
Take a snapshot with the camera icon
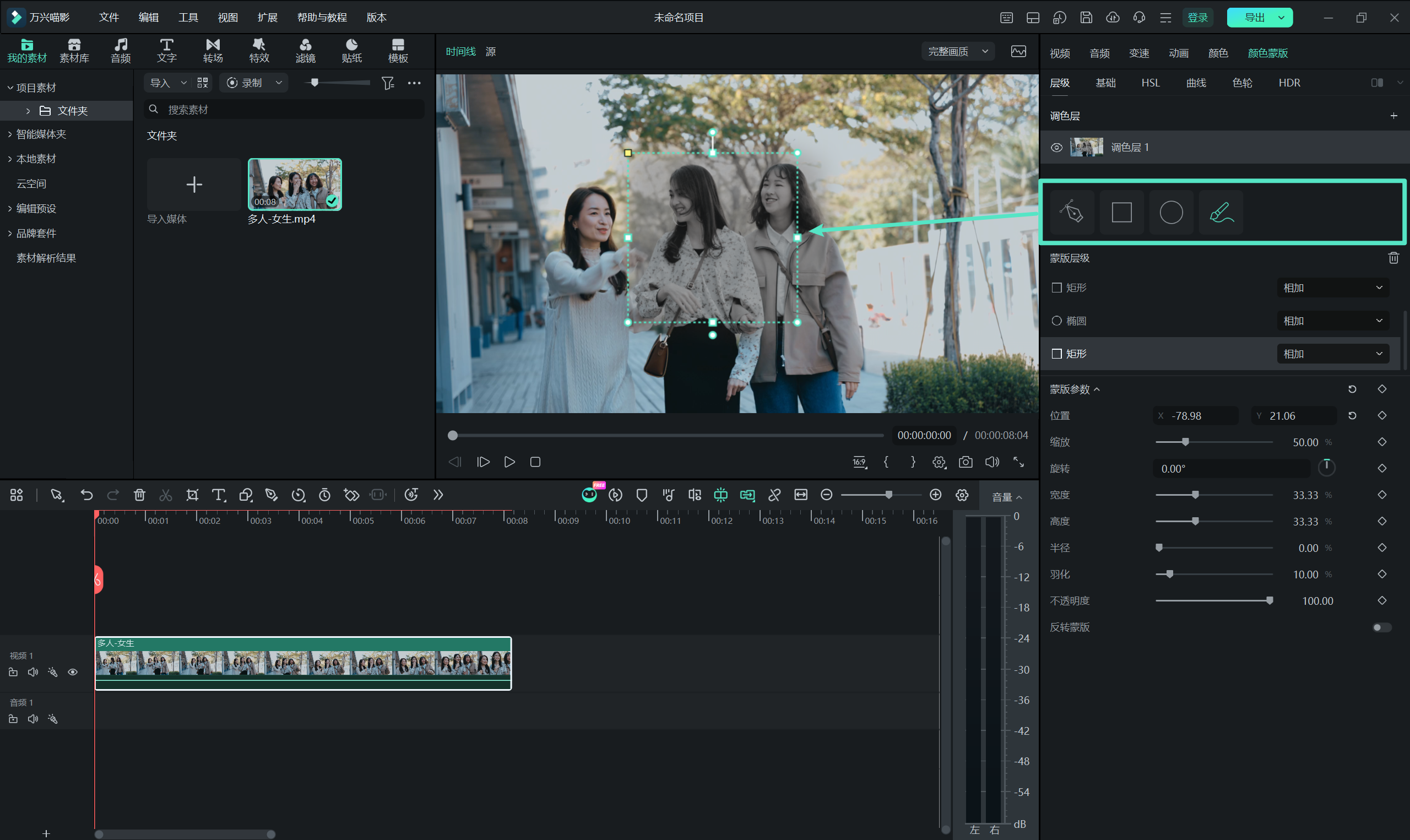point(966,462)
